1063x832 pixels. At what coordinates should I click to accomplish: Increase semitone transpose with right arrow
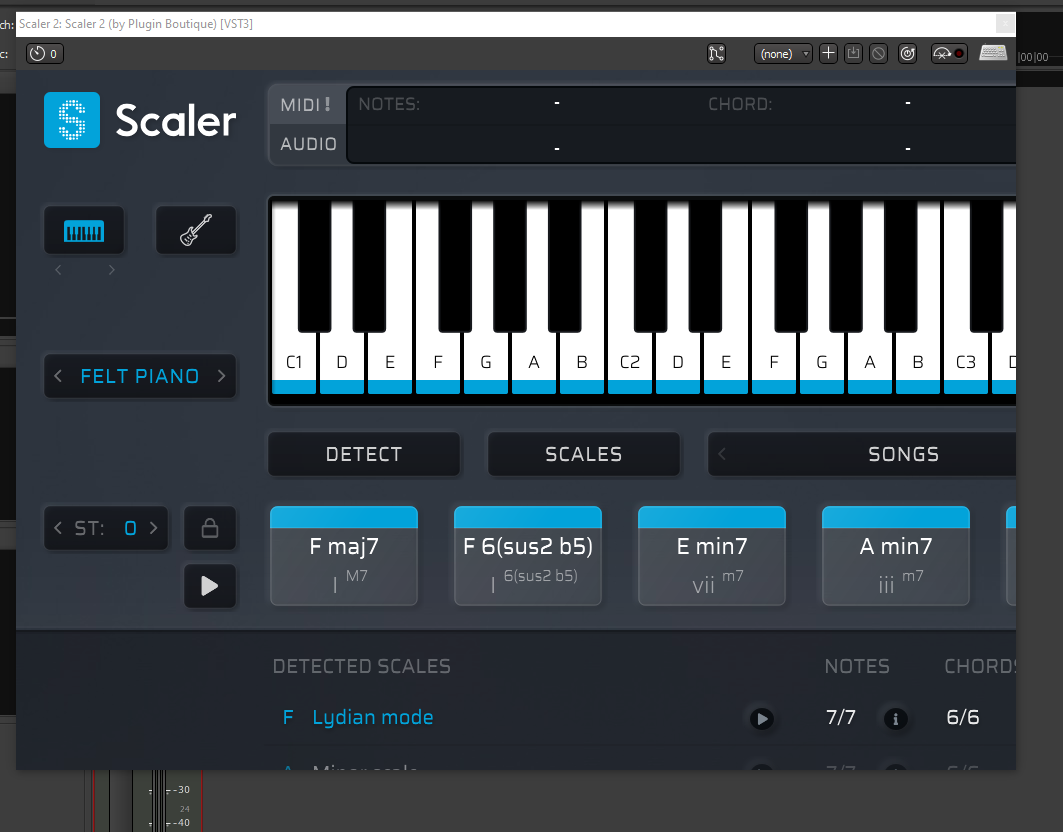pyautogui.click(x=154, y=528)
